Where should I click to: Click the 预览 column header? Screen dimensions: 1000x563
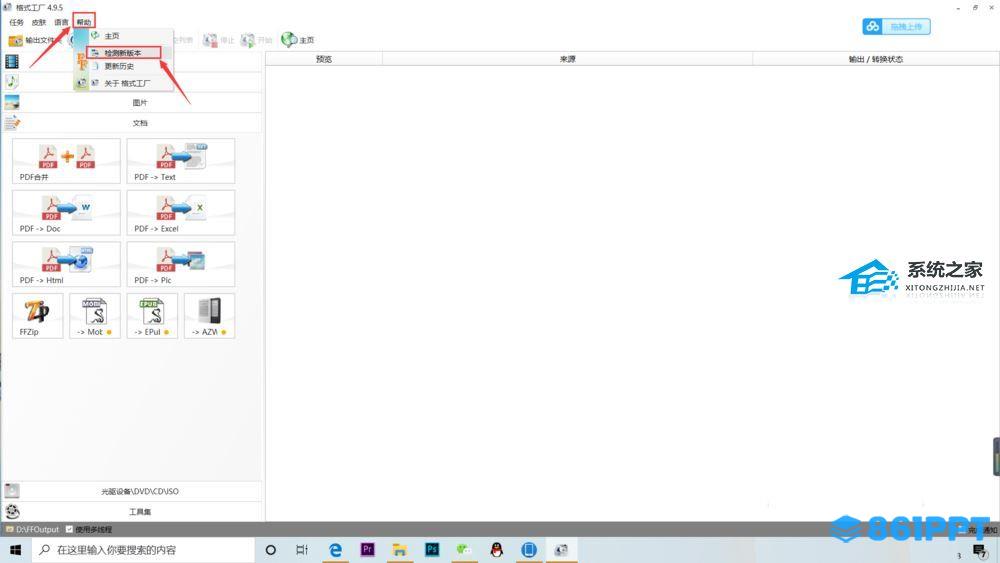coord(324,59)
